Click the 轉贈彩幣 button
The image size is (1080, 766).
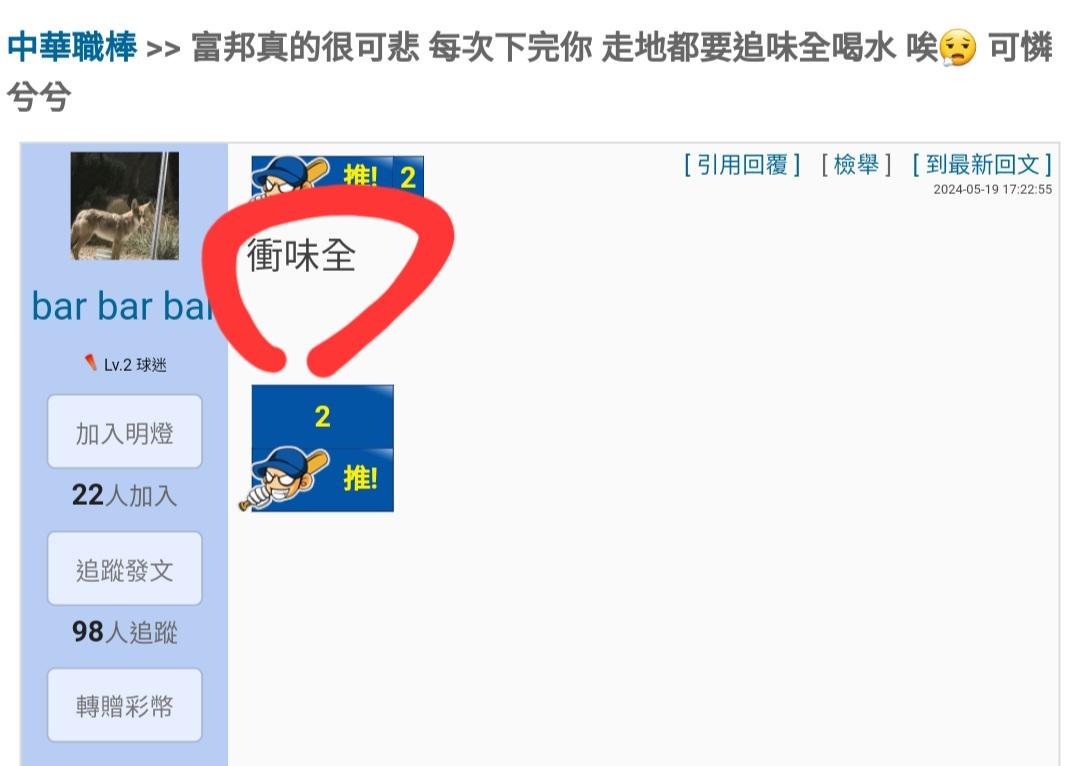coord(125,705)
